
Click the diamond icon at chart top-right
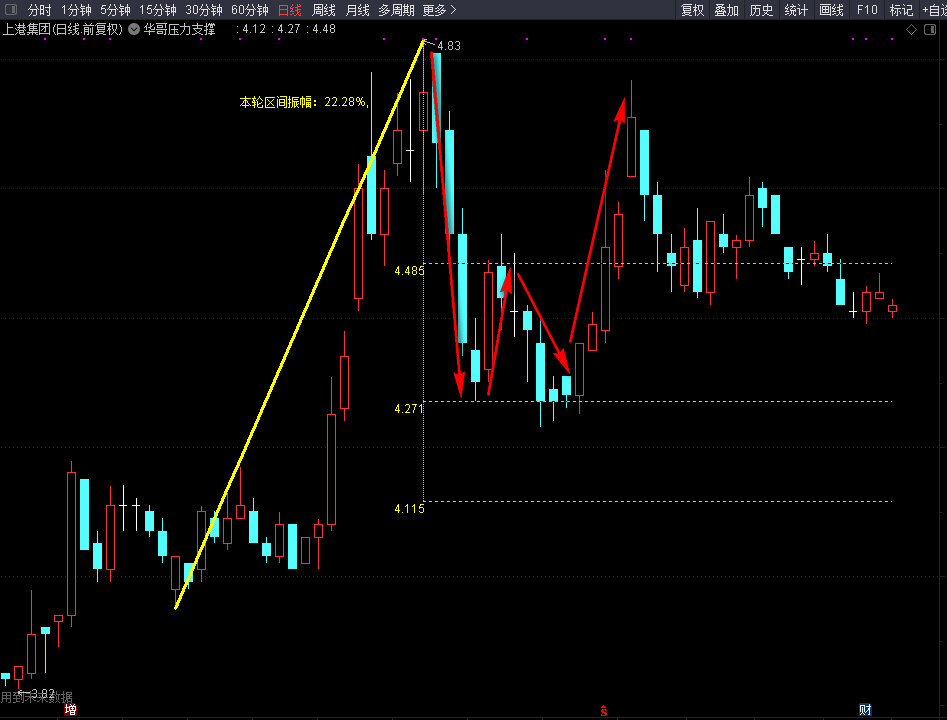911,30
